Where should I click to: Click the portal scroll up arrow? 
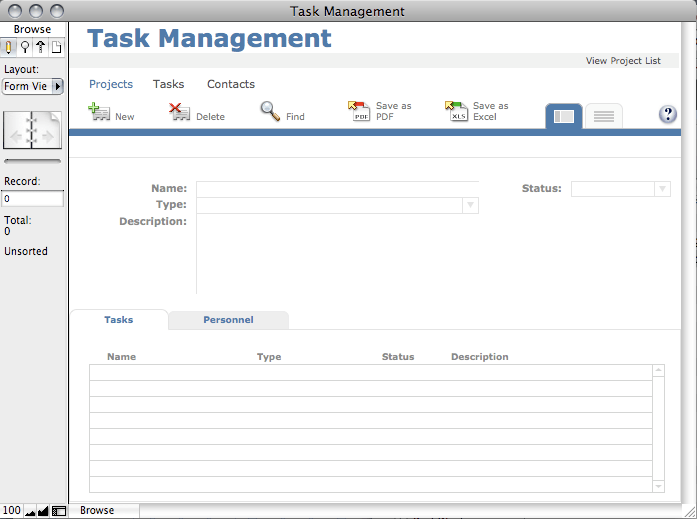coord(658,370)
